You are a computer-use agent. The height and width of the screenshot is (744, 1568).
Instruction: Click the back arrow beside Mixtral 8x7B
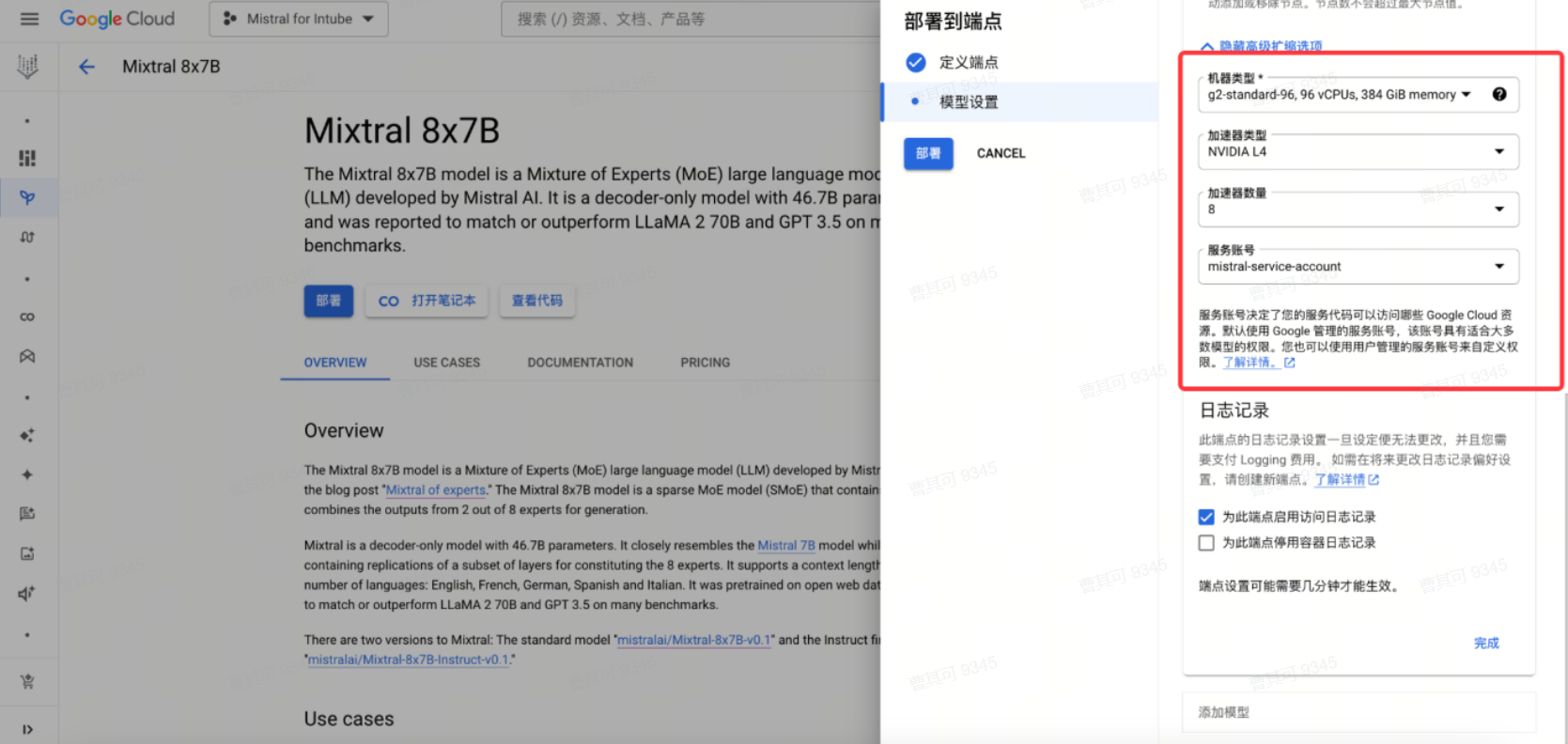click(86, 67)
